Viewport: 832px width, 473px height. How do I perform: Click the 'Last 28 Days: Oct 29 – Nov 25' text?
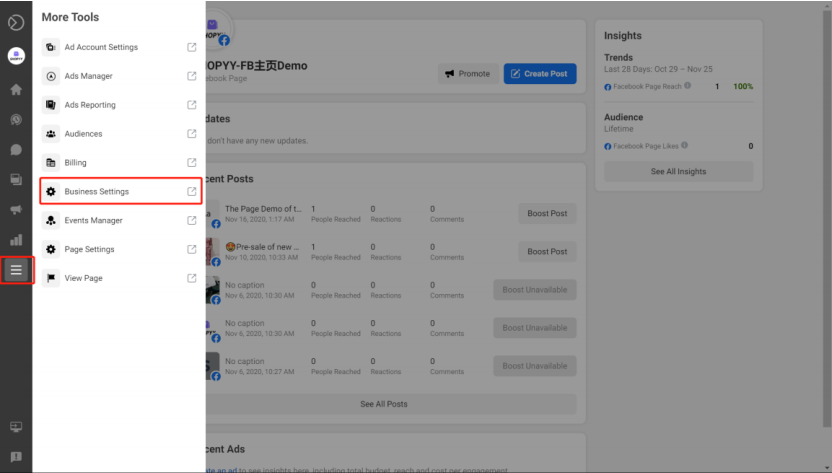click(658, 69)
